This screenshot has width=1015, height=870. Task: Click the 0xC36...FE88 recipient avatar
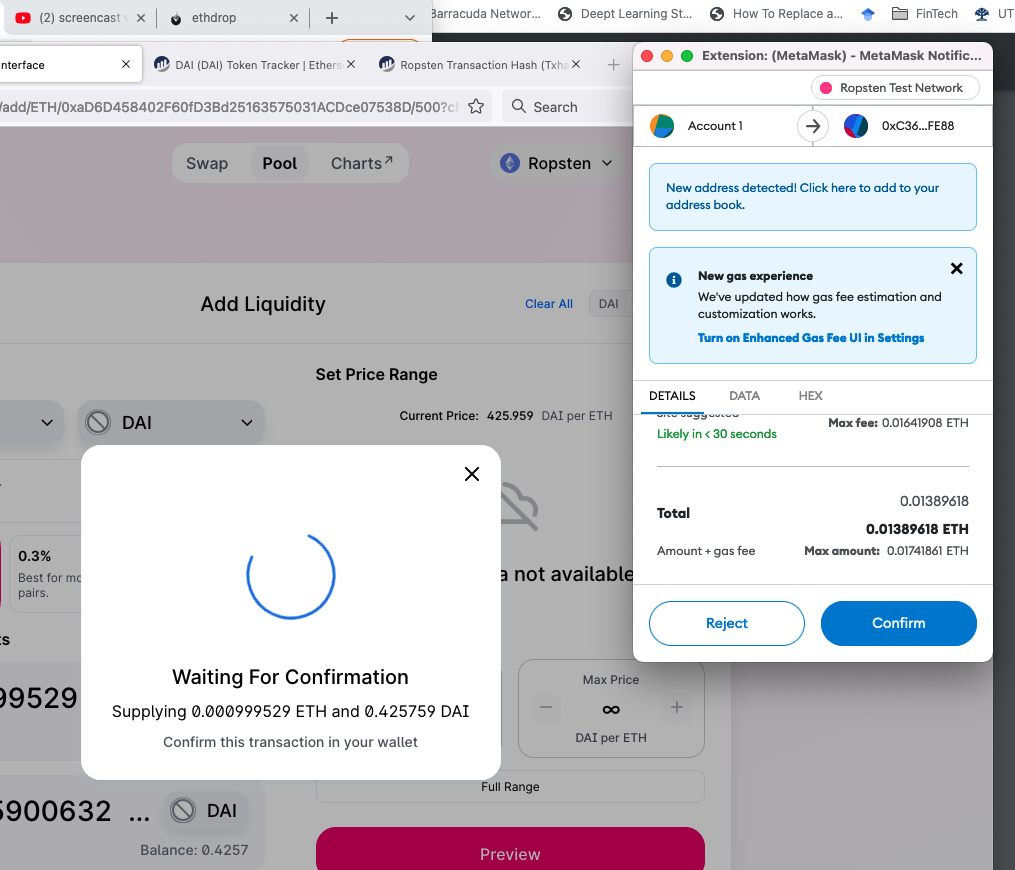pyautogui.click(x=855, y=126)
